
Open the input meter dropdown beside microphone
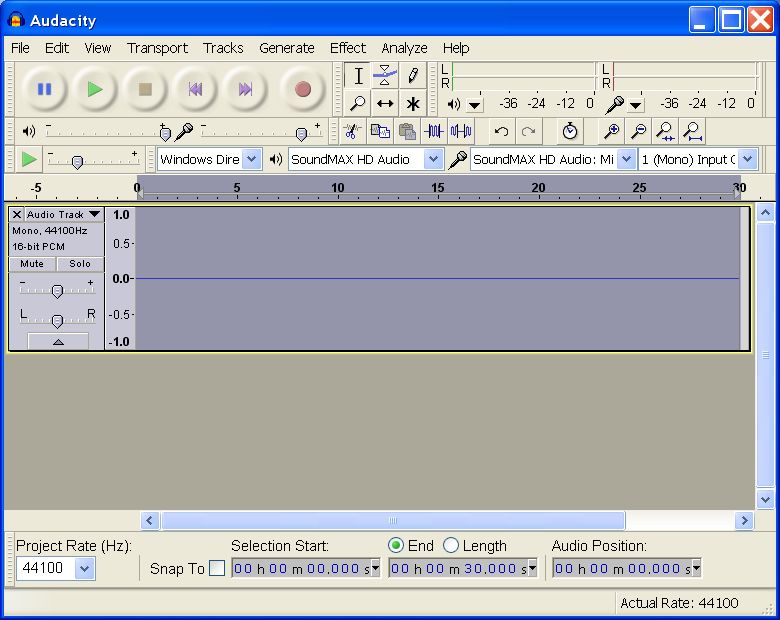coord(635,105)
